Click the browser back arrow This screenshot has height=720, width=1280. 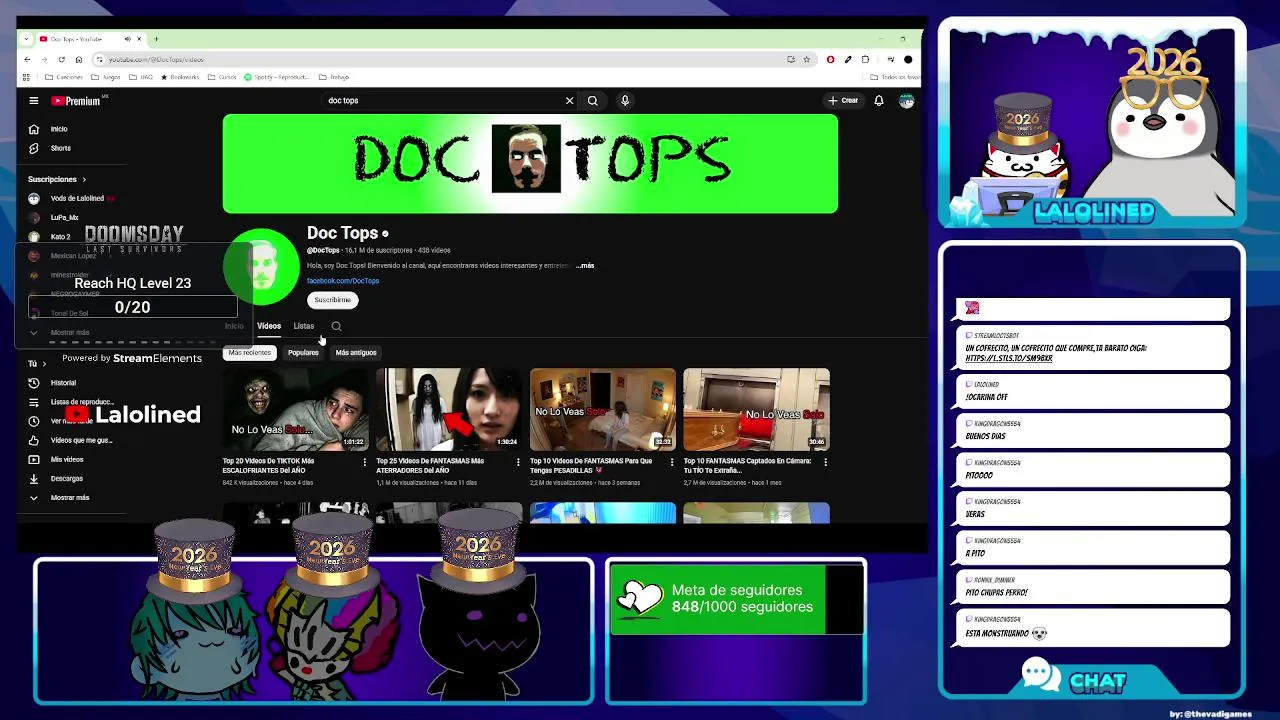tap(27, 59)
